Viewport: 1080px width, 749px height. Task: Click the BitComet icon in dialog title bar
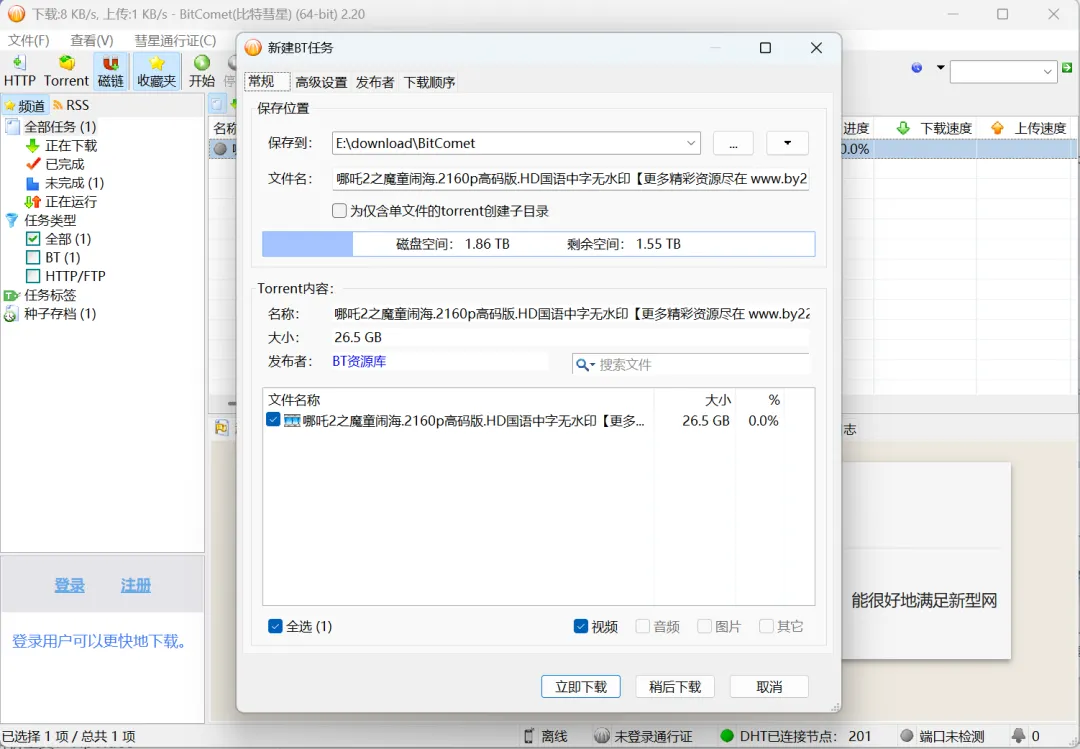click(x=253, y=48)
